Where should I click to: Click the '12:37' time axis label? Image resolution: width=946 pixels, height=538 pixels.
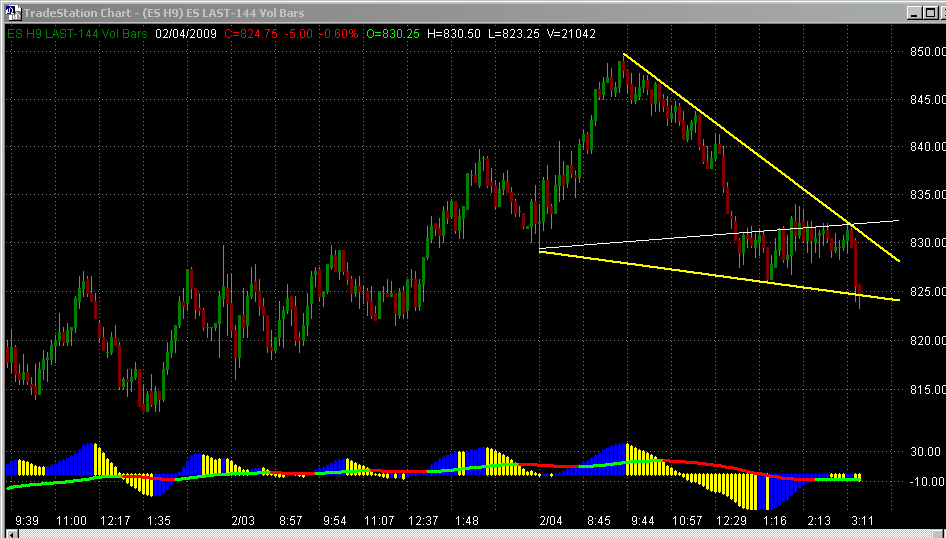pos(423,521)
